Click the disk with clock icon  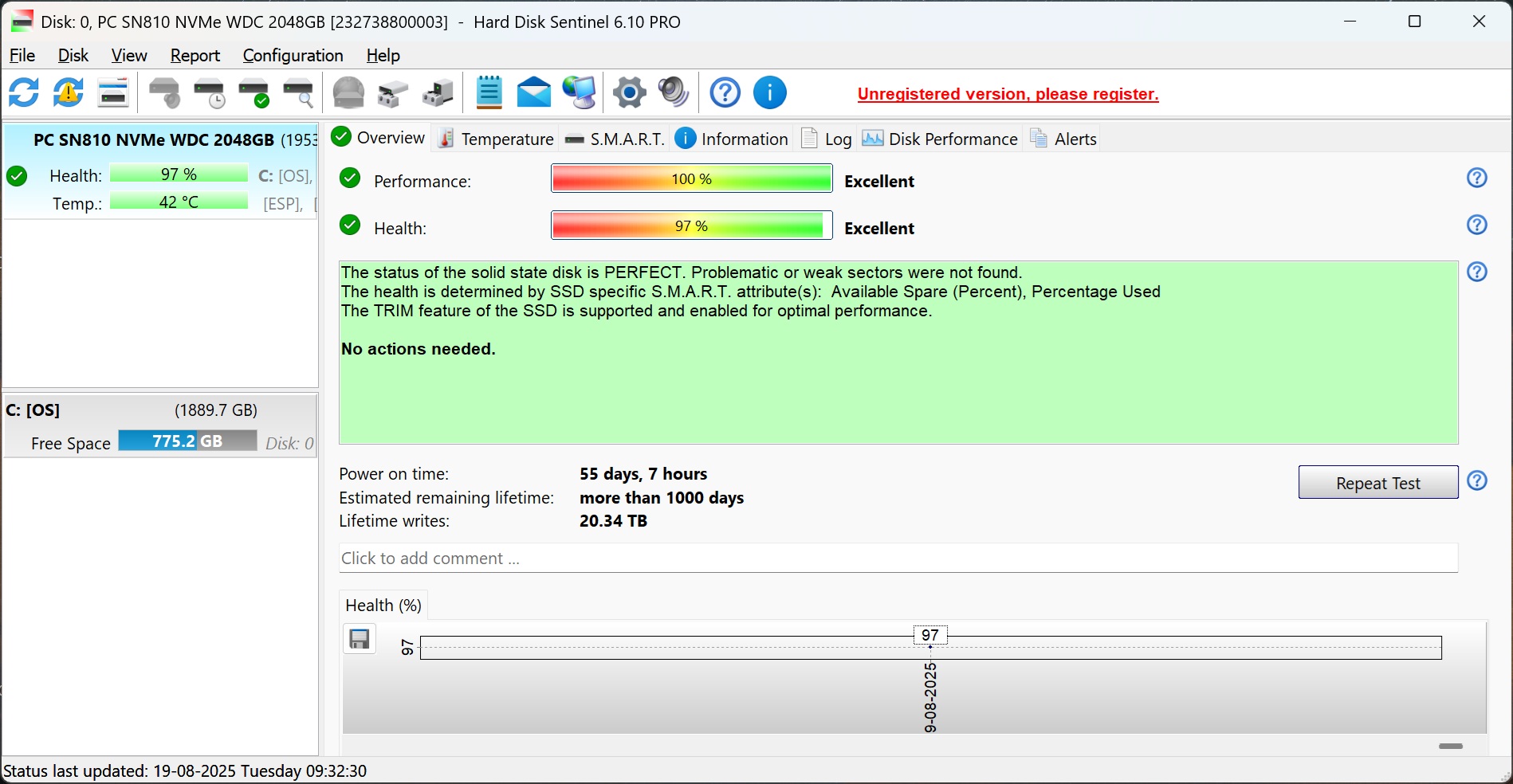tap(210, 92)
